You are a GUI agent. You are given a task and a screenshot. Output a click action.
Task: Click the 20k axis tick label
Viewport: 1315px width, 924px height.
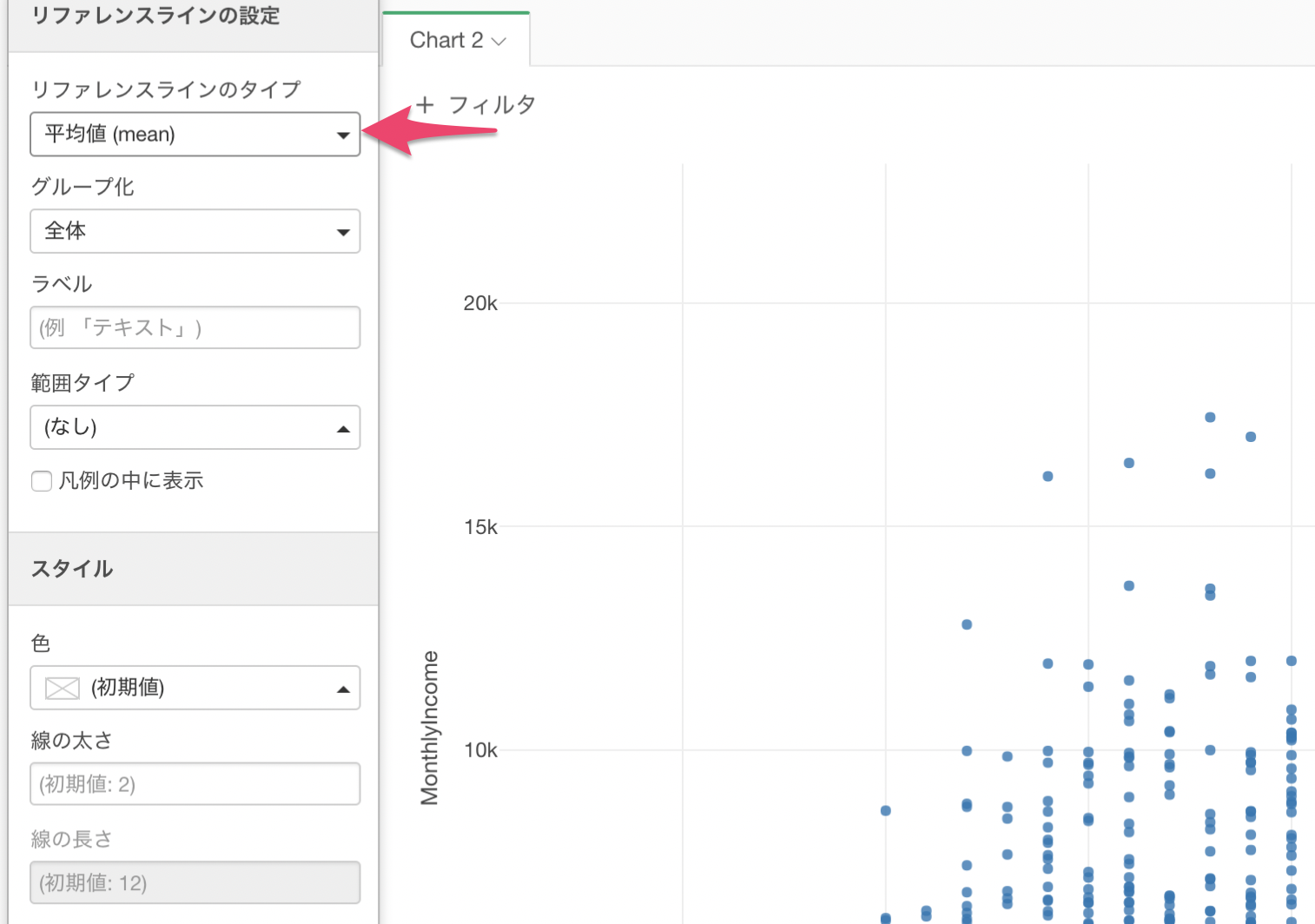coord(480,303)
